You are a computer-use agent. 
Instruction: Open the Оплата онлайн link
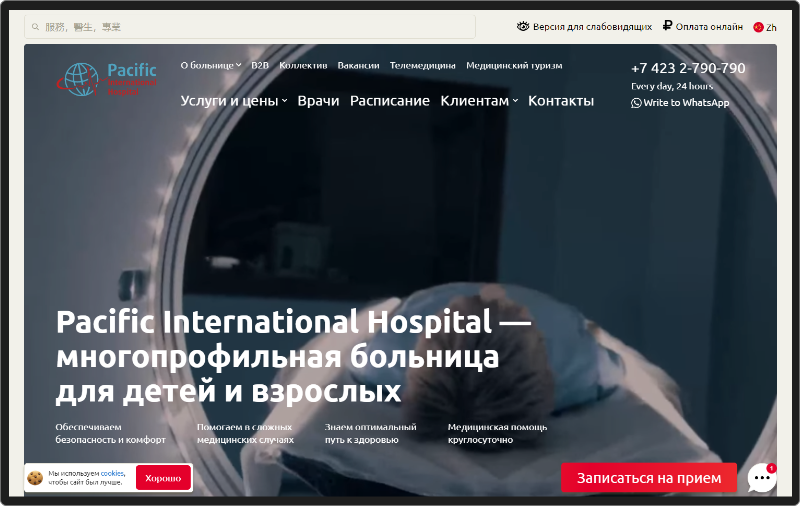click(709, 27)
